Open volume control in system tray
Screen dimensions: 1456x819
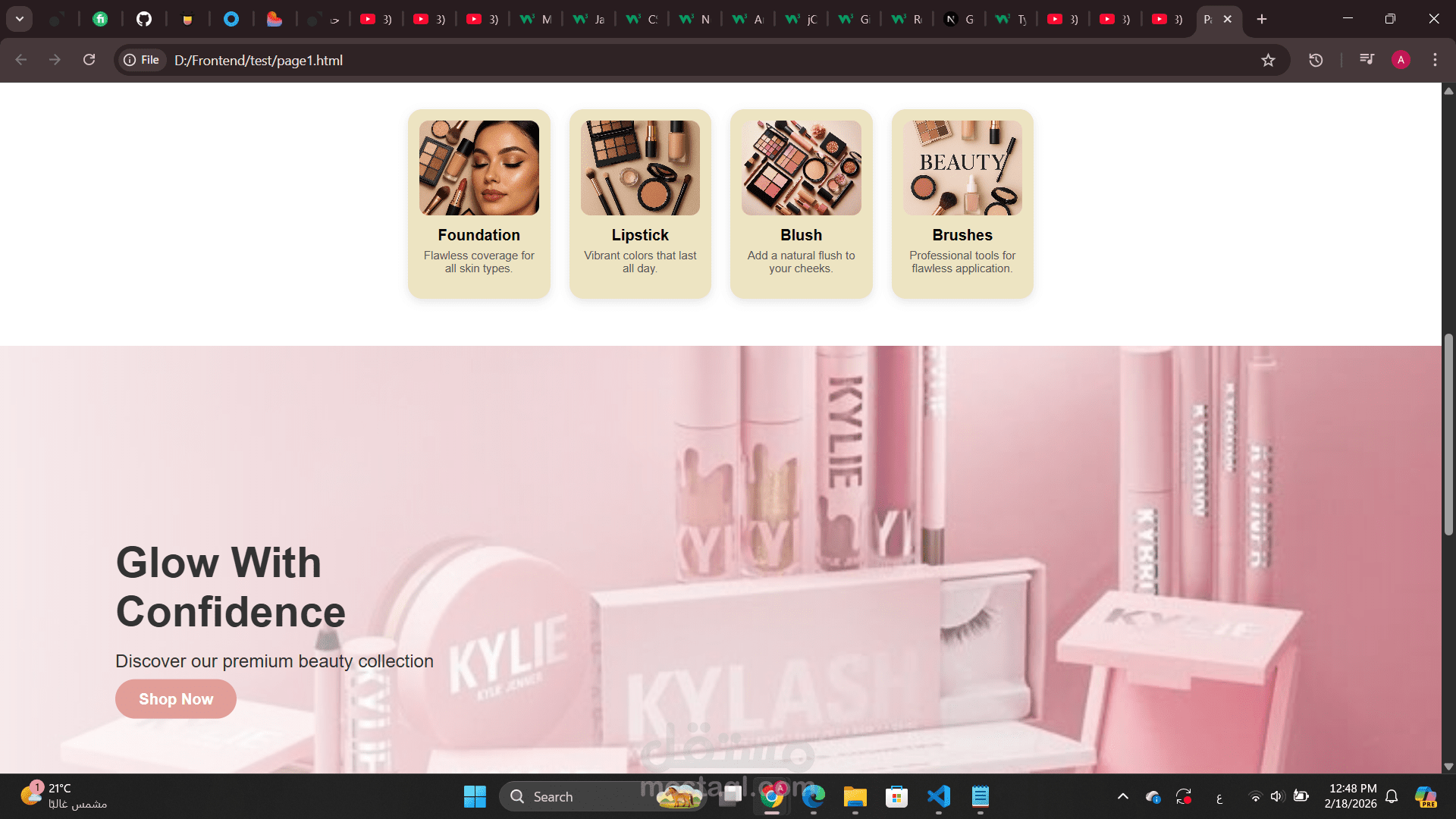tap(1276, 796)
